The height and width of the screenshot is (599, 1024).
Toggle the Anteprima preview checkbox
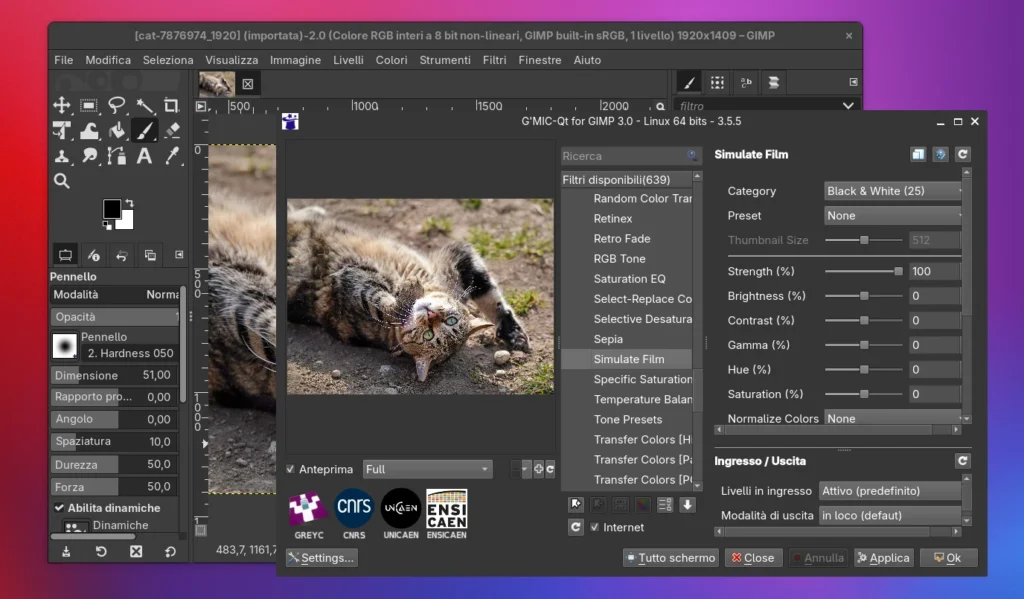click(x=291, y=468)
